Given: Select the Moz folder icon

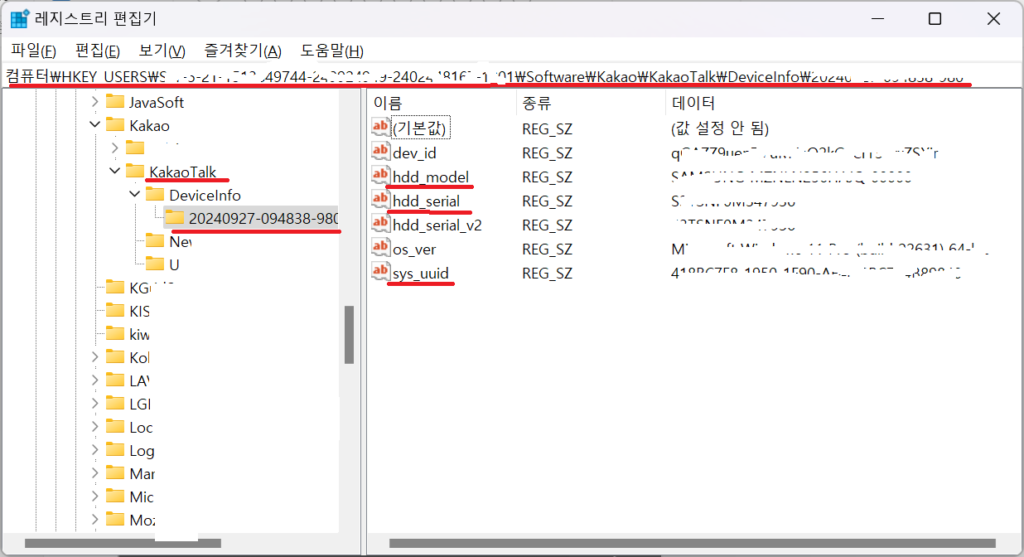Looking at the screenshot, I should pyautogui.click(x=115, y=519).
